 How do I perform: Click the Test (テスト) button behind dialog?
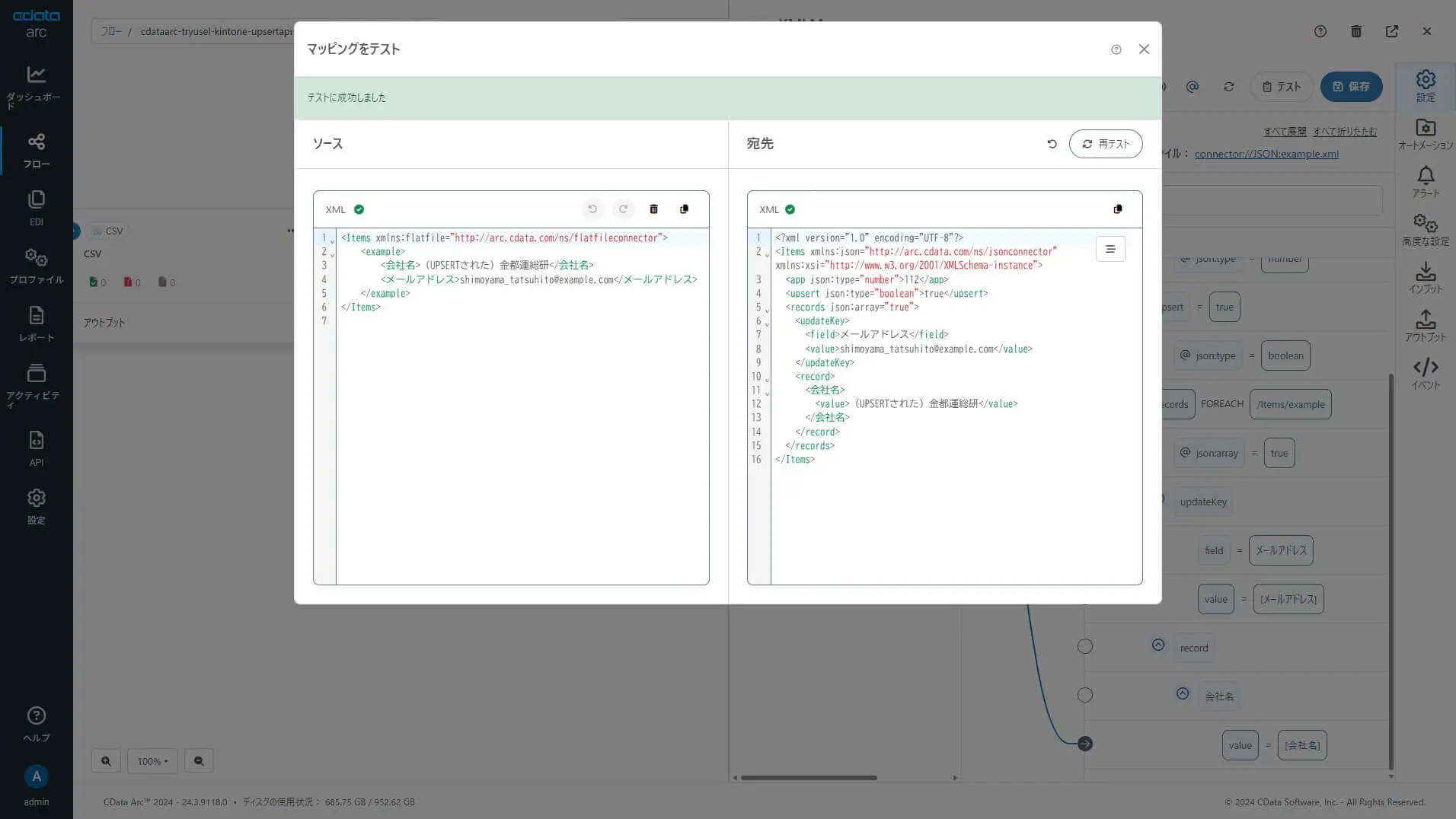tap(1282, 87)
